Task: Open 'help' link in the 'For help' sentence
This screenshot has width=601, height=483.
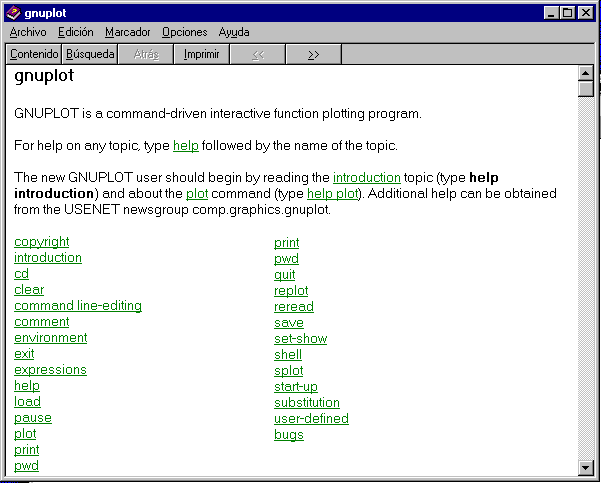Action: click(x=186, y=146)
